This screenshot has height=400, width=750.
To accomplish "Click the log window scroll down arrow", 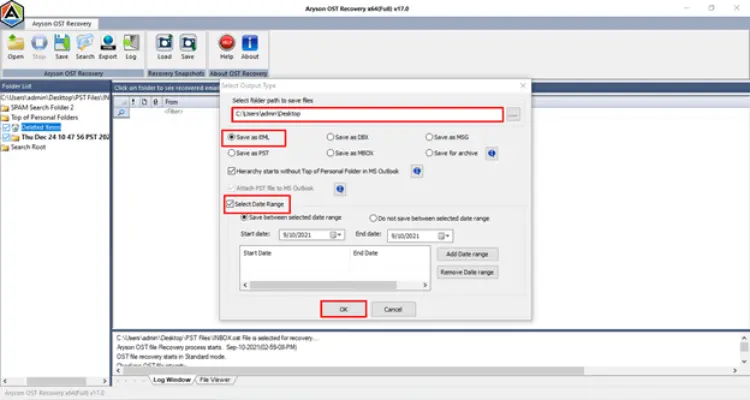I will click(x=744, y=362).
